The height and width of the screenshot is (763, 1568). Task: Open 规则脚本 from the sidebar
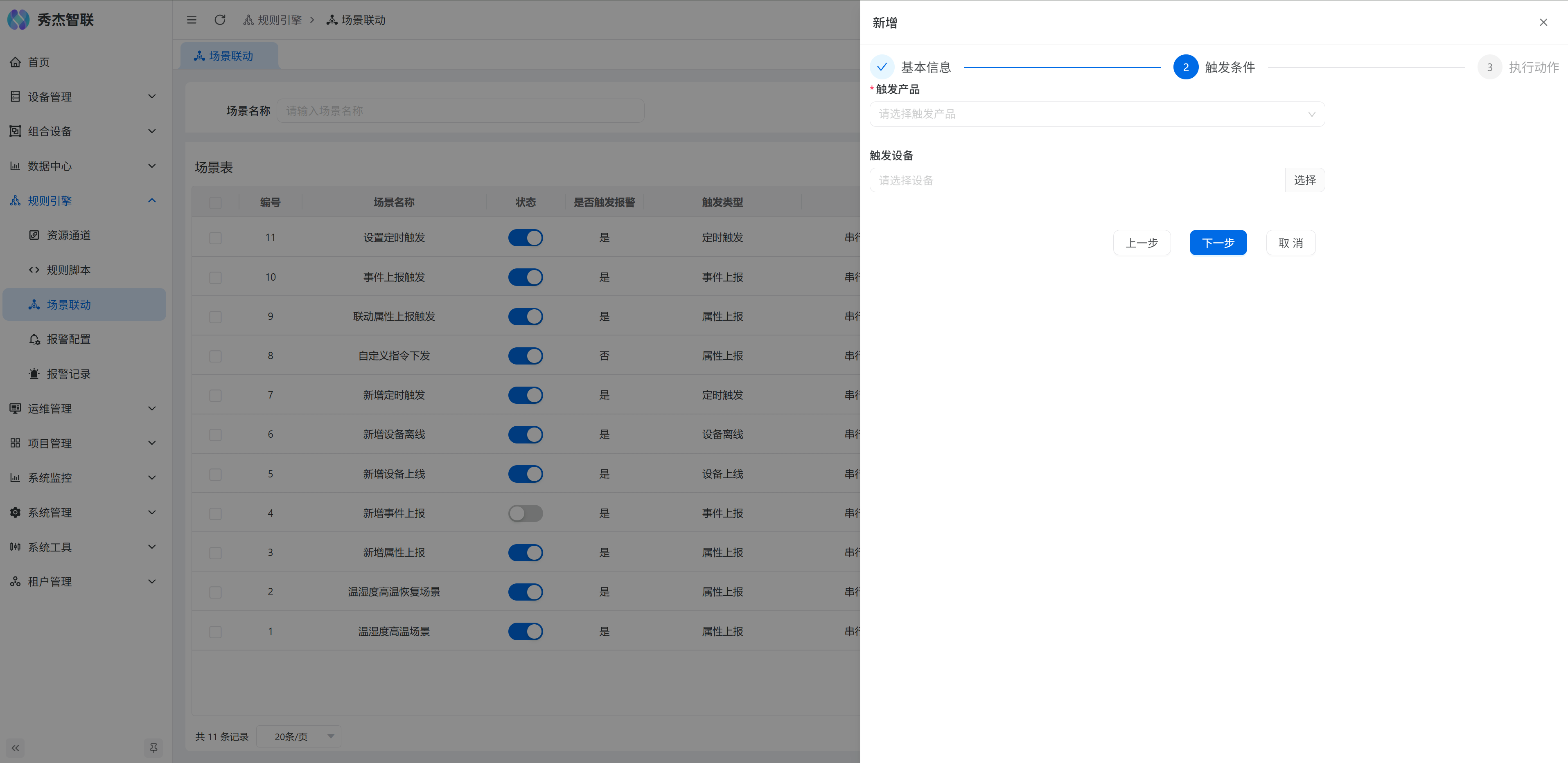[x=68, y=270]
